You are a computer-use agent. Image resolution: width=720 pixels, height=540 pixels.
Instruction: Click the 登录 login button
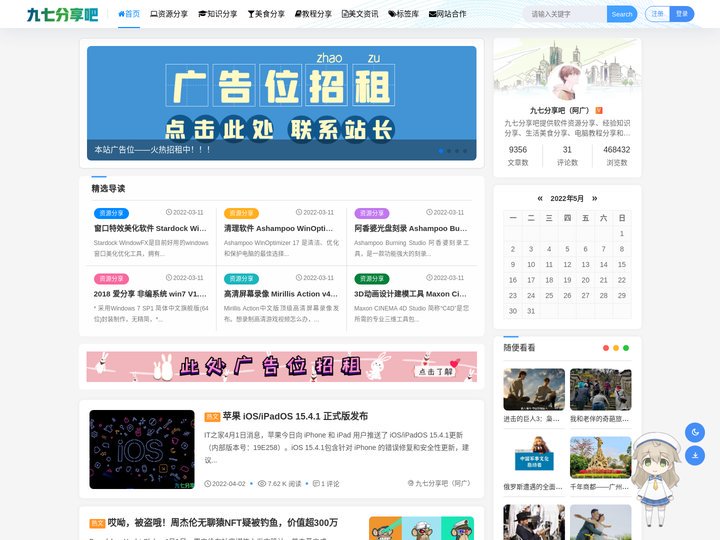click(682, 14)
